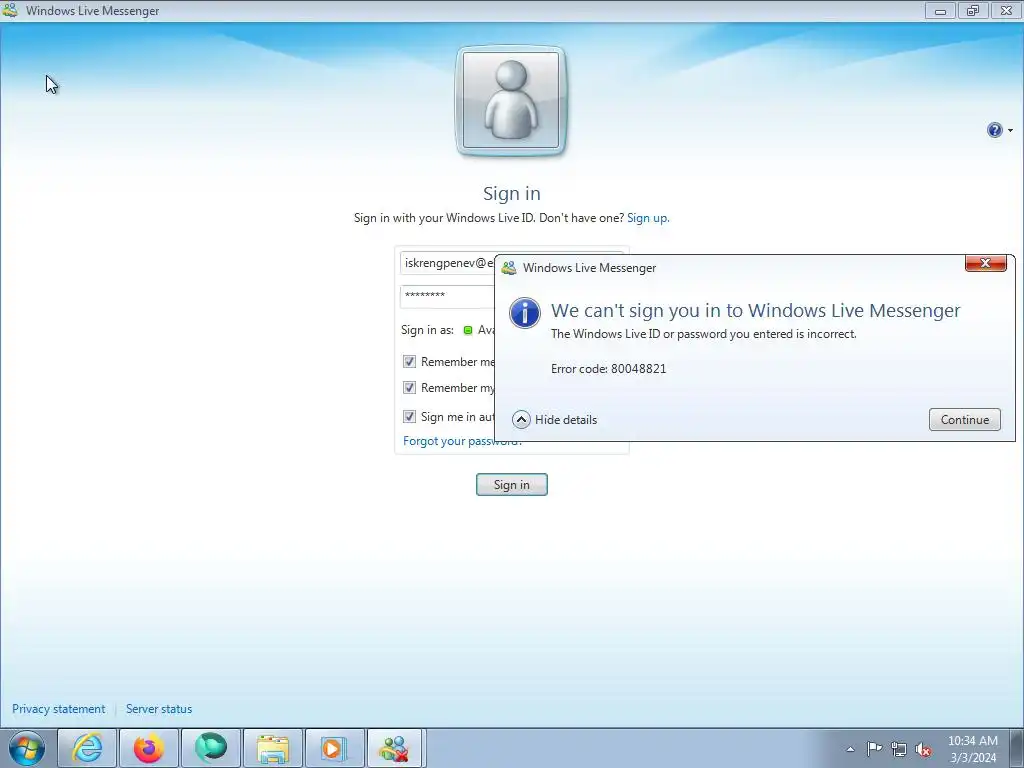Click Windows Live Messenger taskbar icon
The image size is (1024, 768).
click(396, 748)
